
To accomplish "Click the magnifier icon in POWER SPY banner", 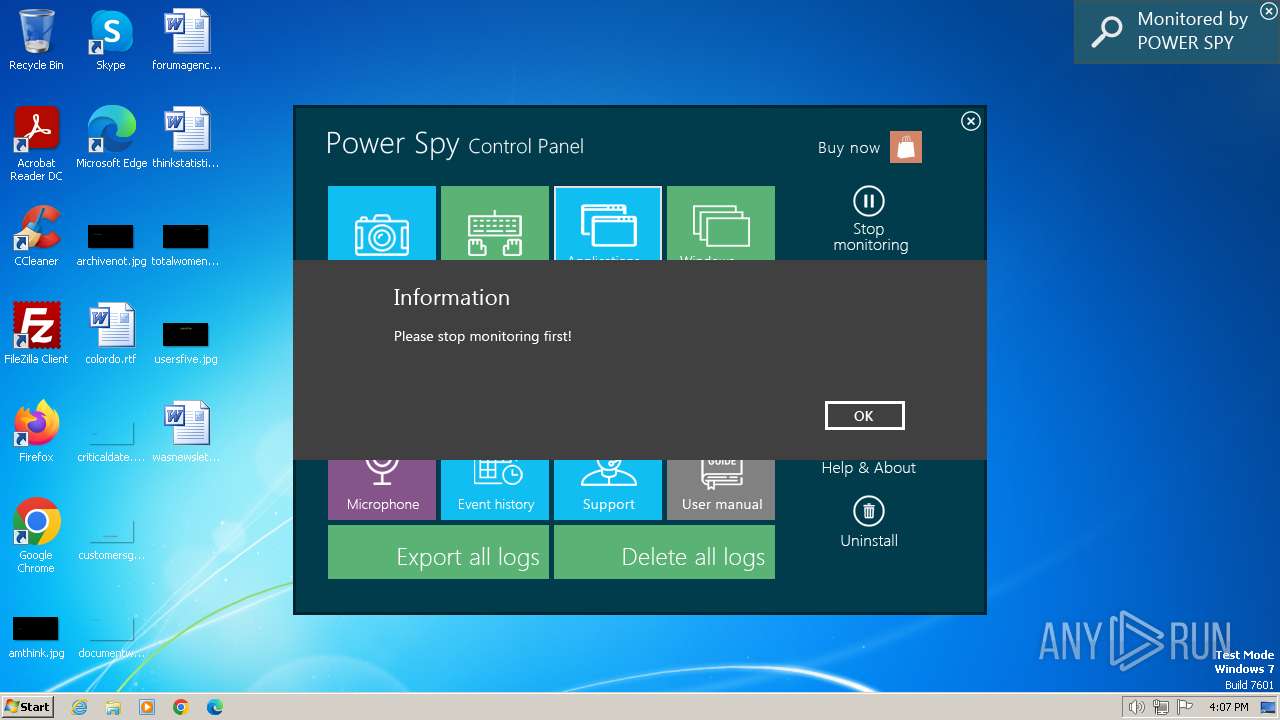I will 1107,32.
